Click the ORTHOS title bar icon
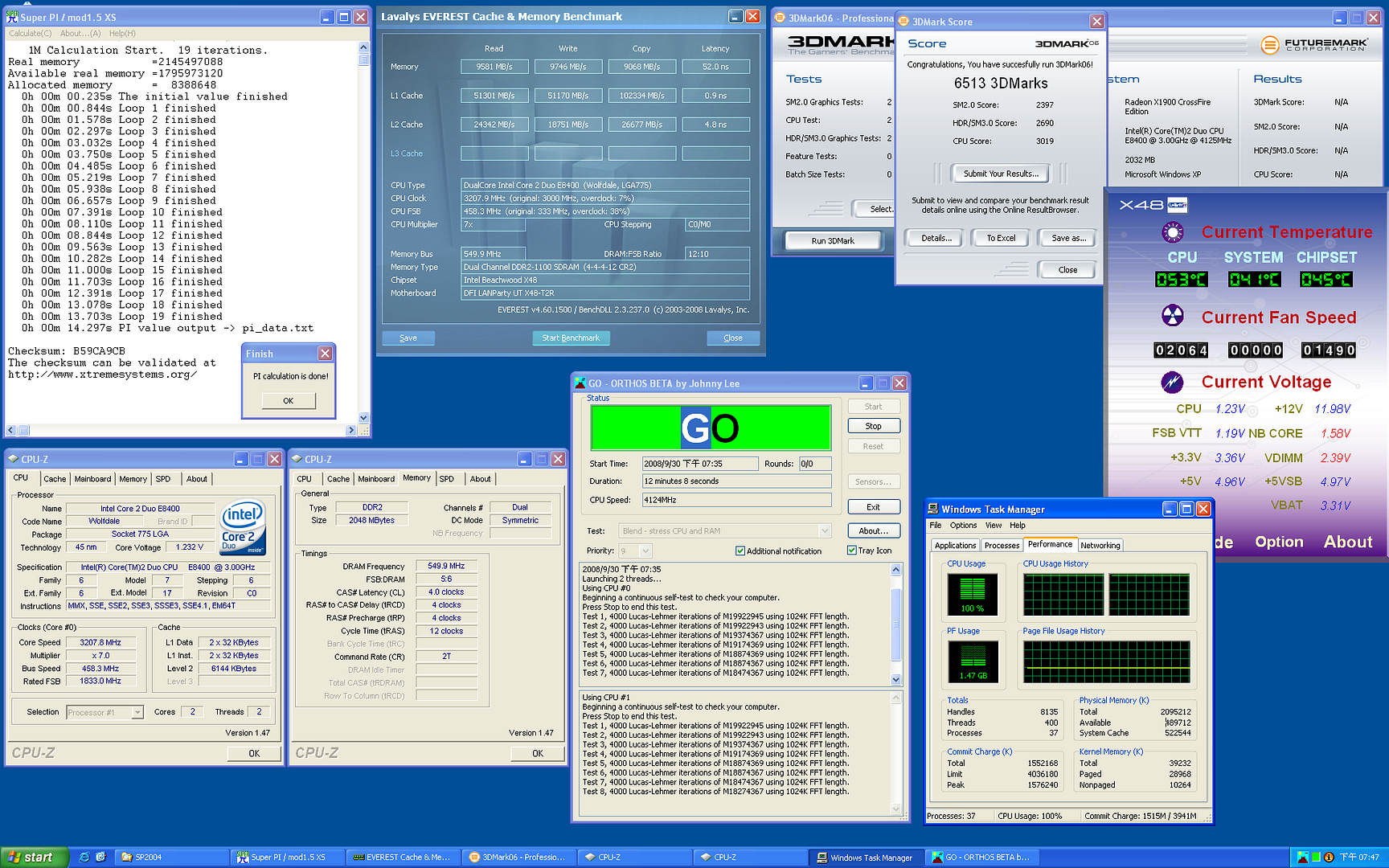This screenshot has width=1389, height=868. [580, 383]
